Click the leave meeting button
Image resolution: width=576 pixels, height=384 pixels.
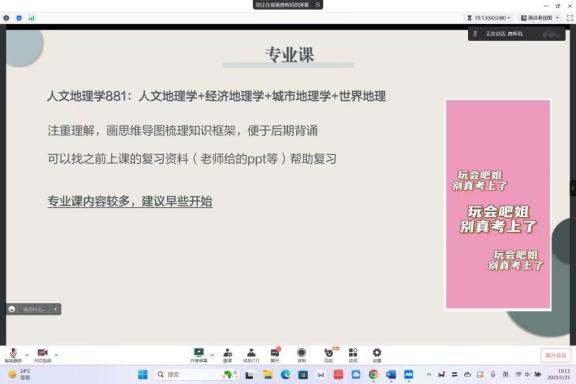coord(556,355)
